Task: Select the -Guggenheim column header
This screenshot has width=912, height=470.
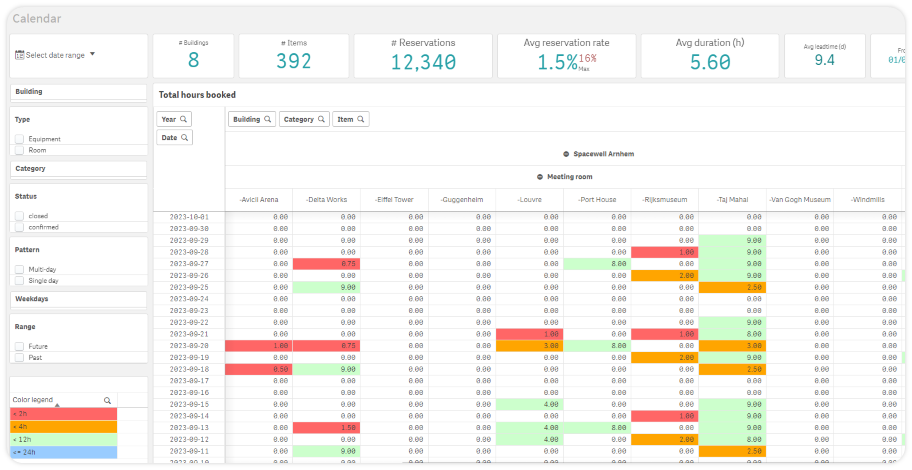Action: [x=462, y=200]
